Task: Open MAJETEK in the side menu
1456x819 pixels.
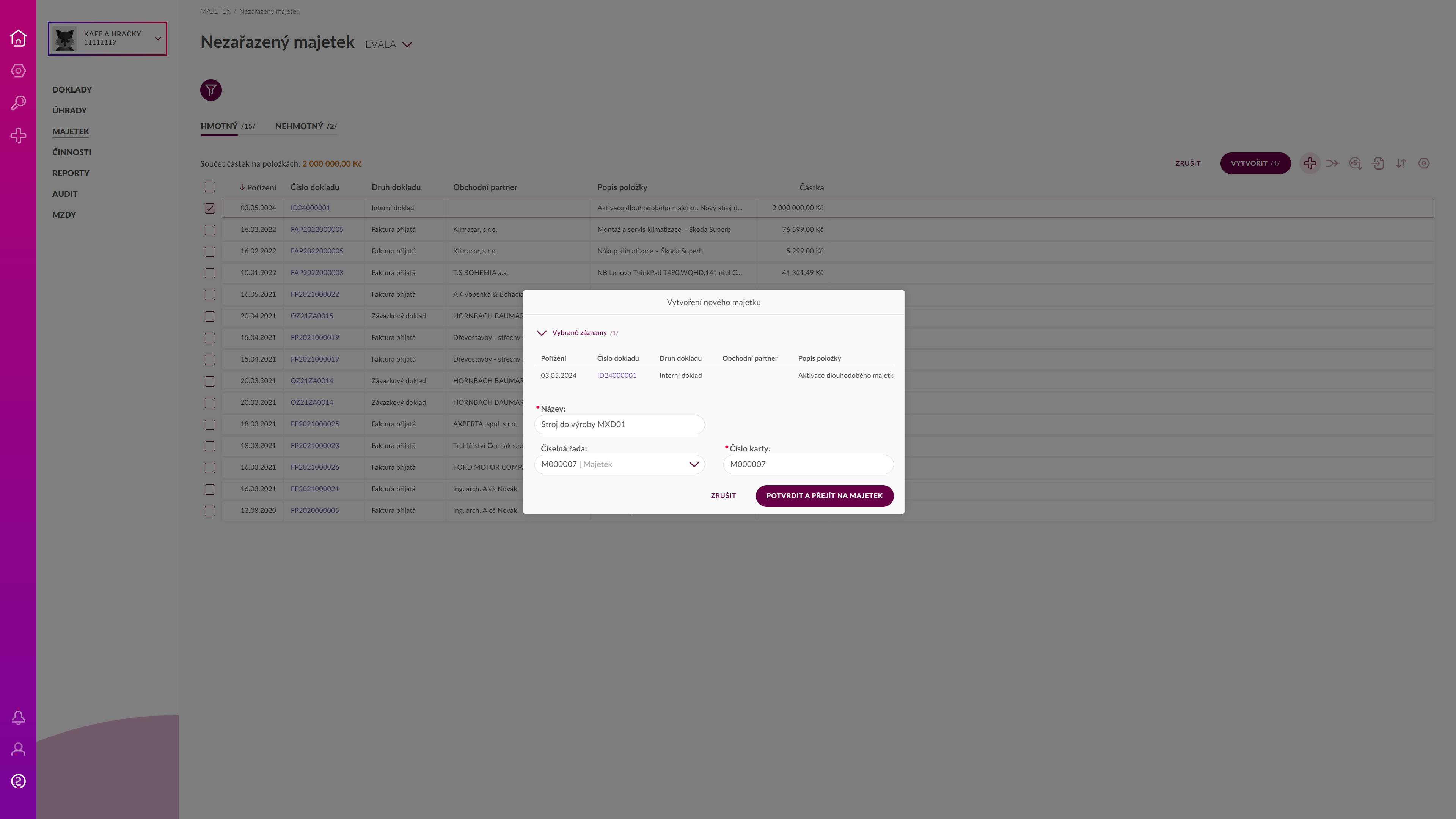Action: pyautogui.click(x=71, y=132)
